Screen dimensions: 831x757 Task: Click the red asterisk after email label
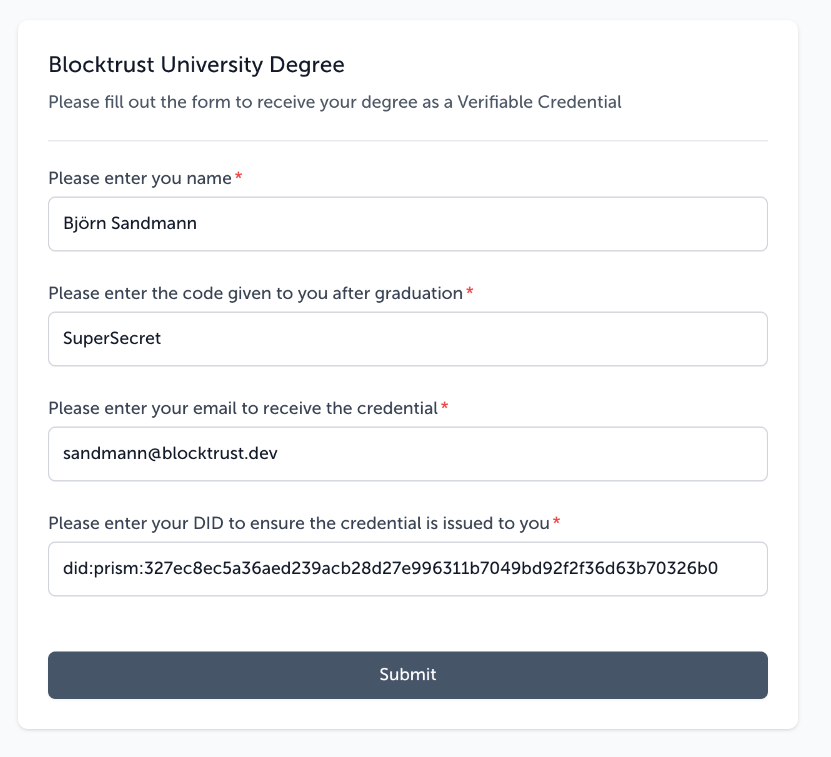445,406
